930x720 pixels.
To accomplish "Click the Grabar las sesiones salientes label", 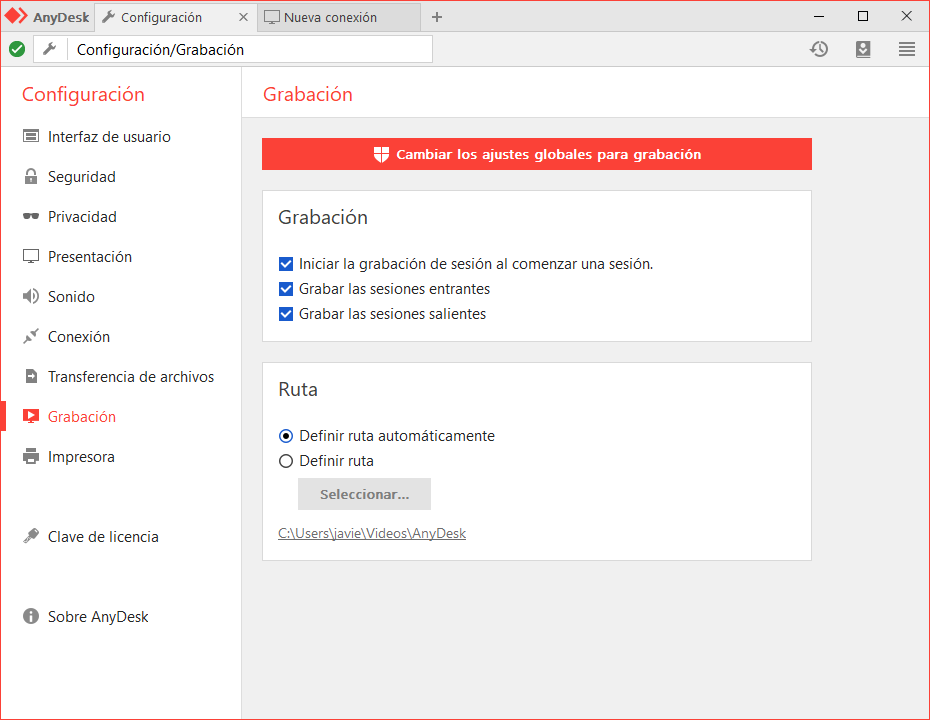I will 393,314.
